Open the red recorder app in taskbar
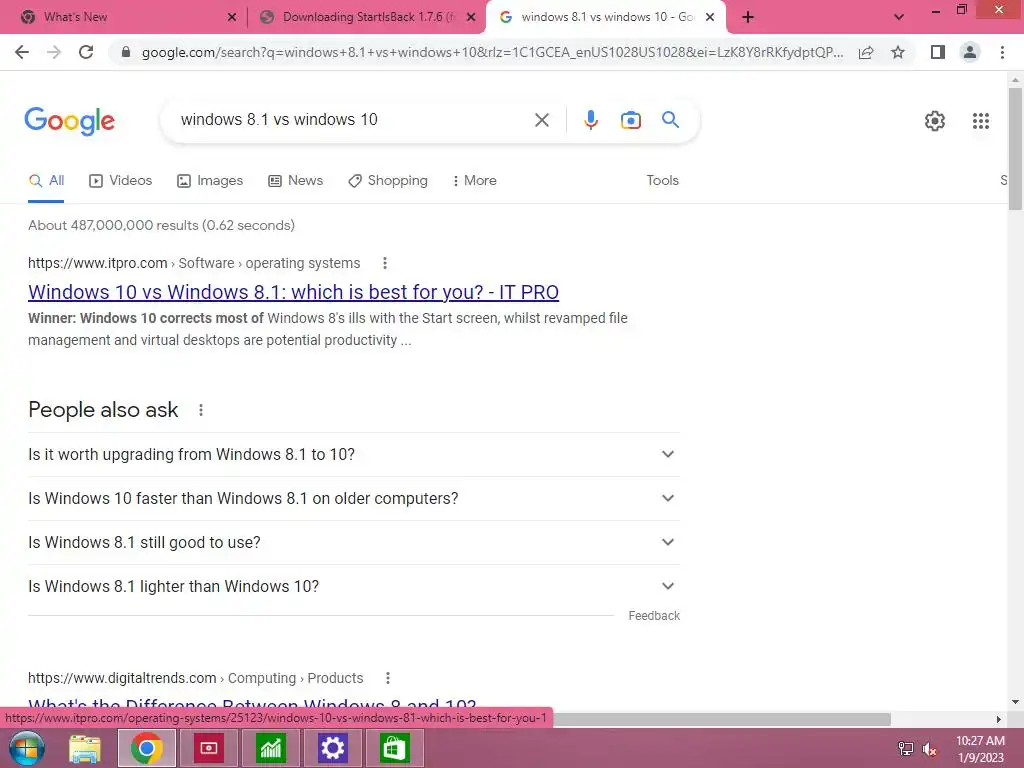1024x768 pixels. [208, 748]
